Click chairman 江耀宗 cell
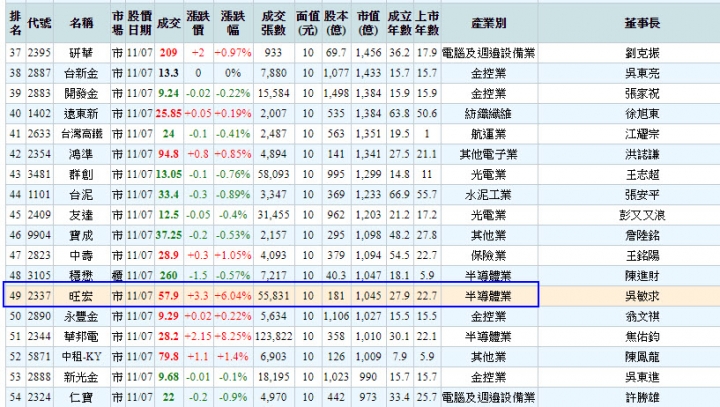 (x=642, y=134)
